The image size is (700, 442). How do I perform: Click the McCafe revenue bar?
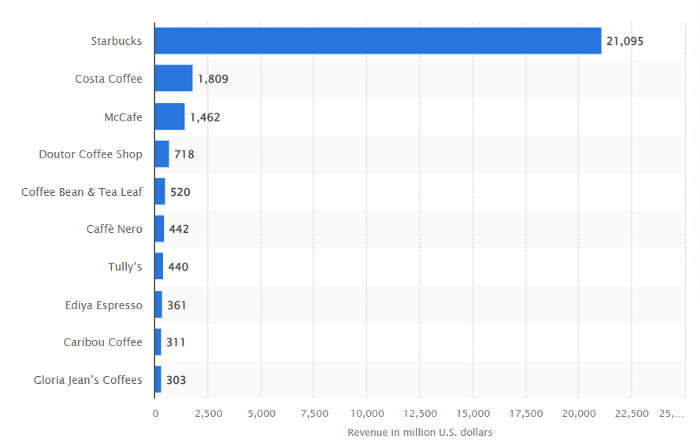click(x=170, y=117)
